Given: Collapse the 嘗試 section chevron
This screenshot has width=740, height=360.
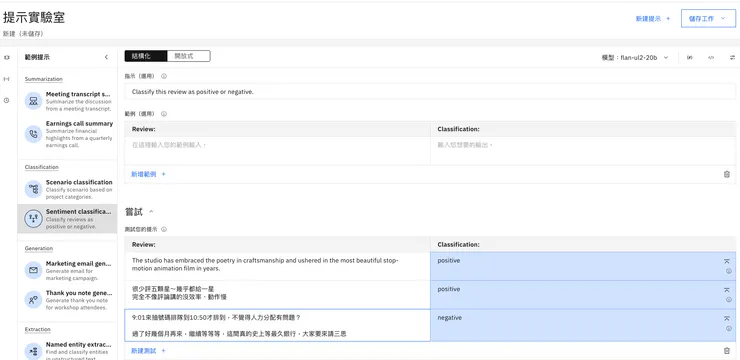Looking at the screenshot, I should click(151, 212).
